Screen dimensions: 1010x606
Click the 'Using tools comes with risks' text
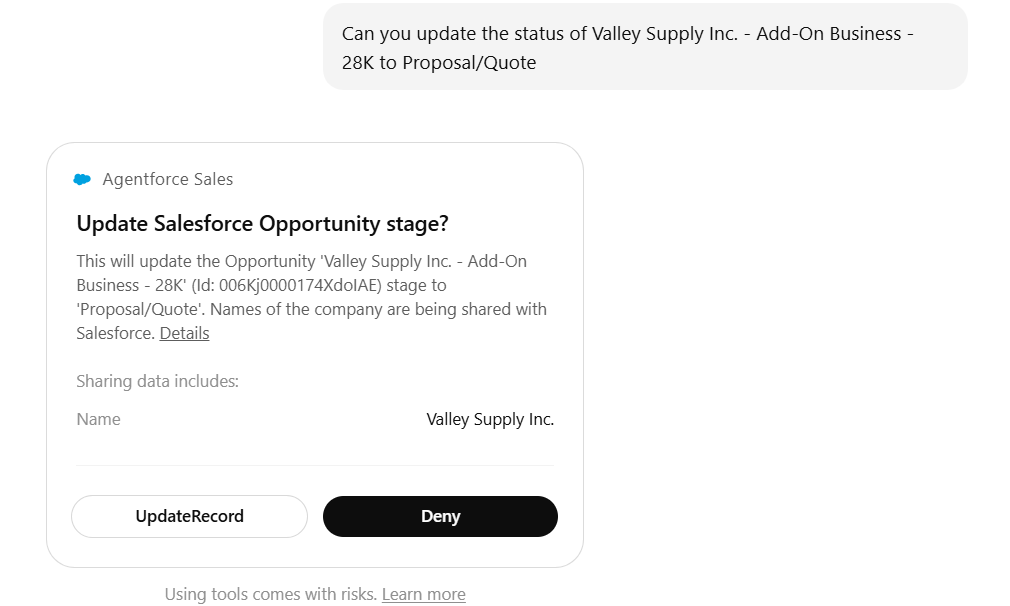click(x=270, y=594)
